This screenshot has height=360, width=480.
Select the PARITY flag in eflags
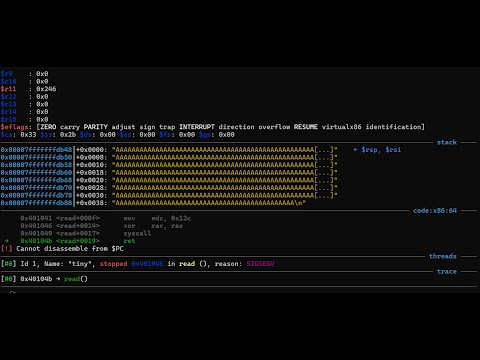96,127
